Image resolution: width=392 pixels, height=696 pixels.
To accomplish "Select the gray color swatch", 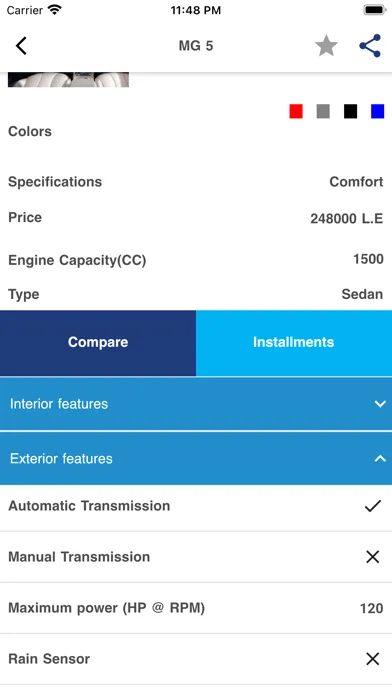I will click(323, 111).
